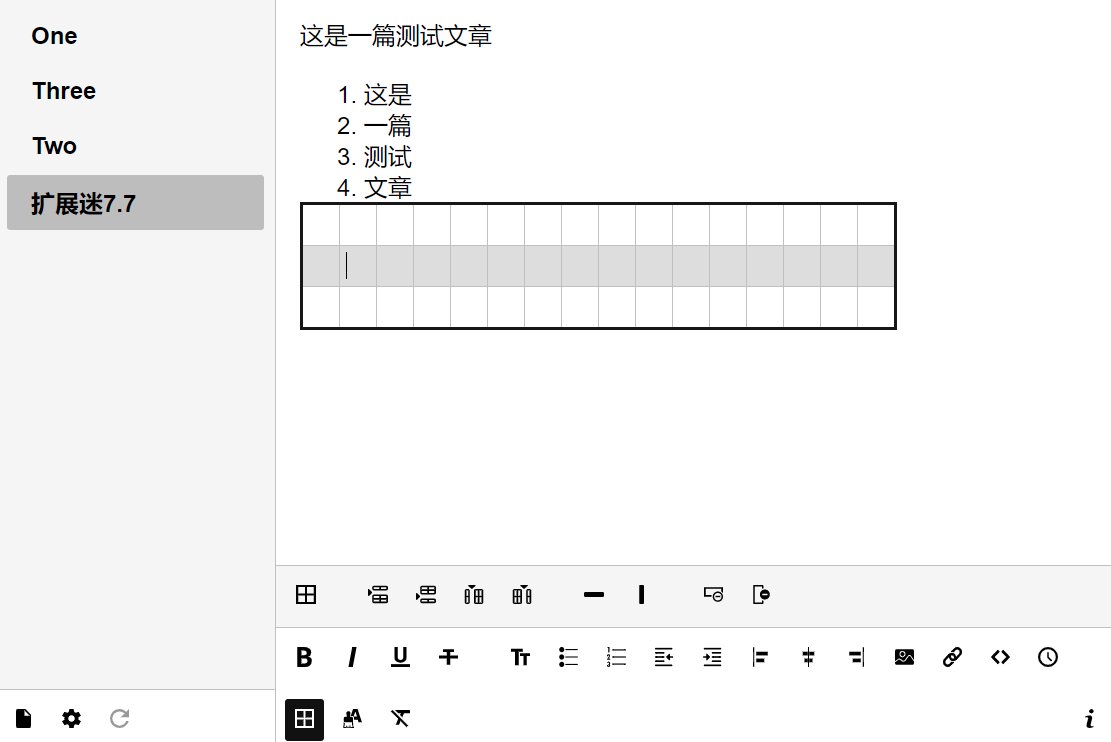Image resolution: width=1111 pixels, height=742 pixels.
Task: Insert a hyperlink
Action: point(952,658)
